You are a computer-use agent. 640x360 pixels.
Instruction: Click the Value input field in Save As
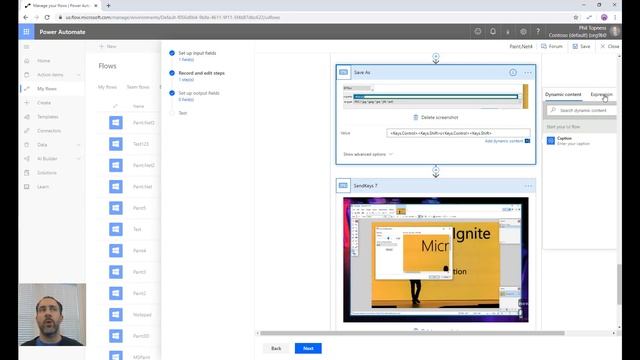pyautogui.click(x=458, y=133)
